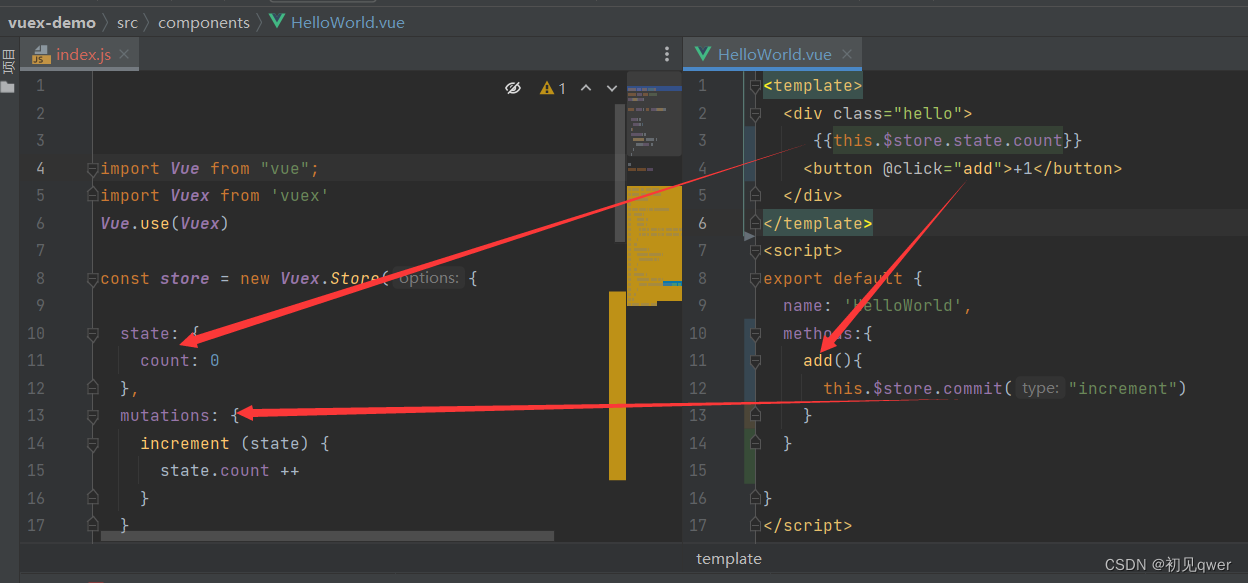Click 'count: 0' in the state block
1248x583 pixels.
179,360
